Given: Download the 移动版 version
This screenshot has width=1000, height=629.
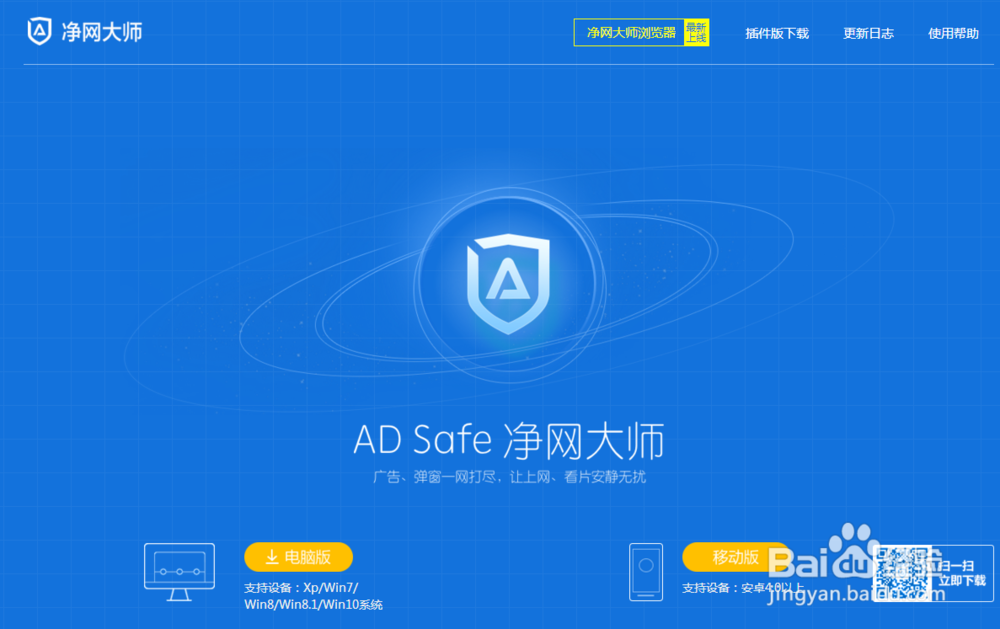Looking at the screenshot, I should pyautogui.click(x=736, y=557).
